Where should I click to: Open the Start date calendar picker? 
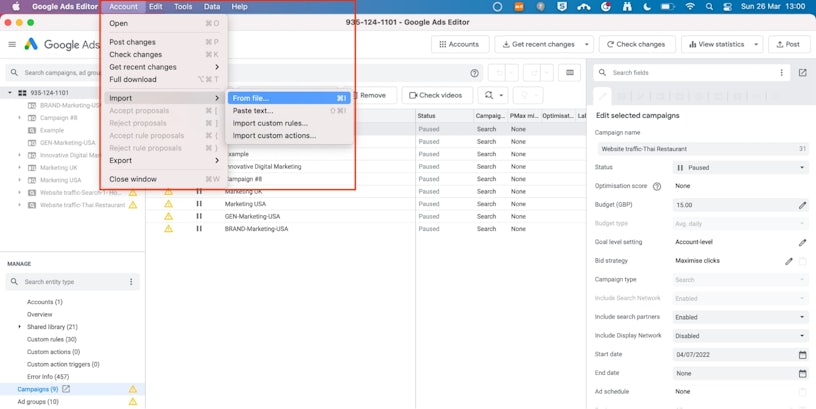tap(802, 355)
